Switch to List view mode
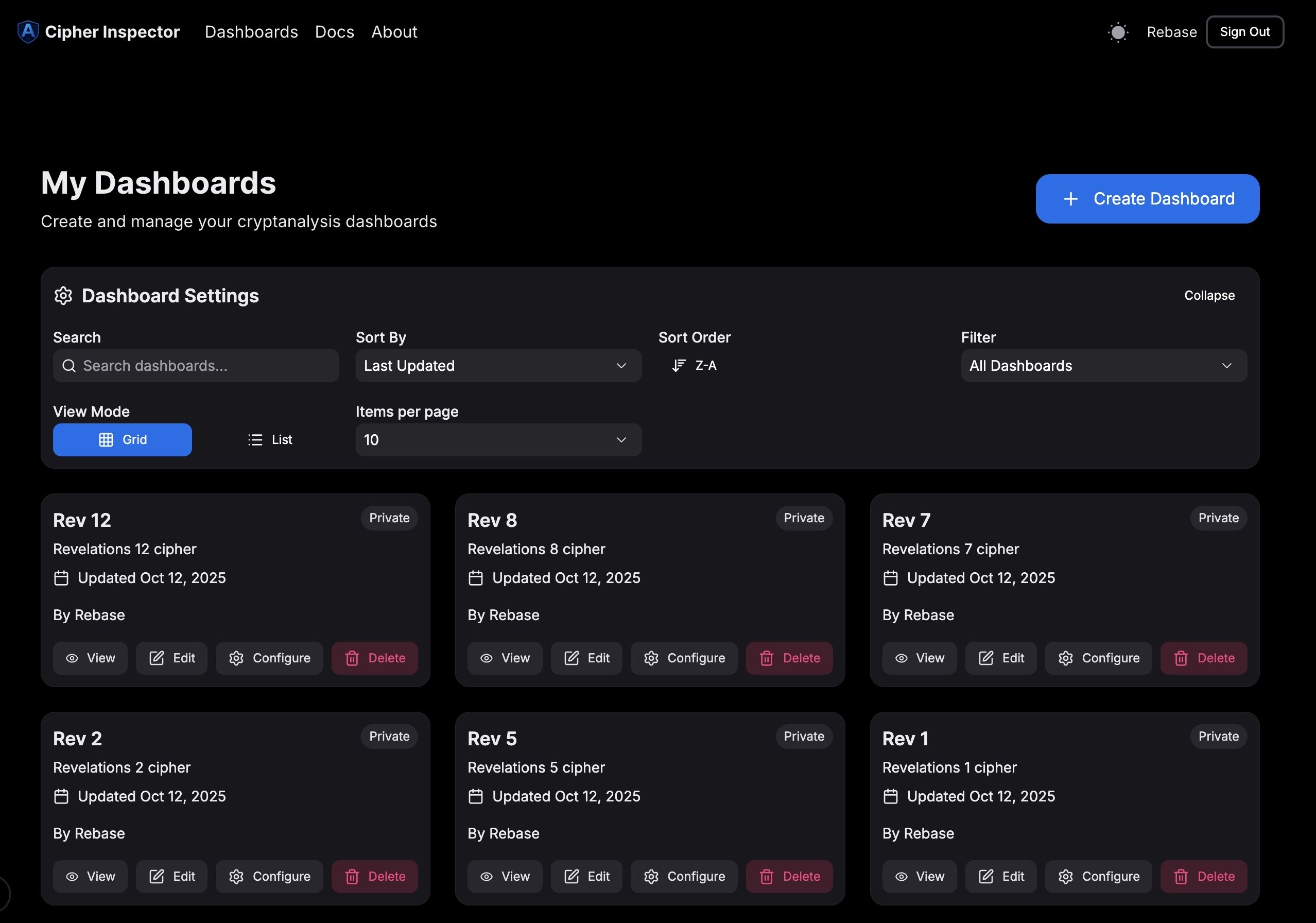Viewport: 1316px width, 923px height. tap(270, 440)
